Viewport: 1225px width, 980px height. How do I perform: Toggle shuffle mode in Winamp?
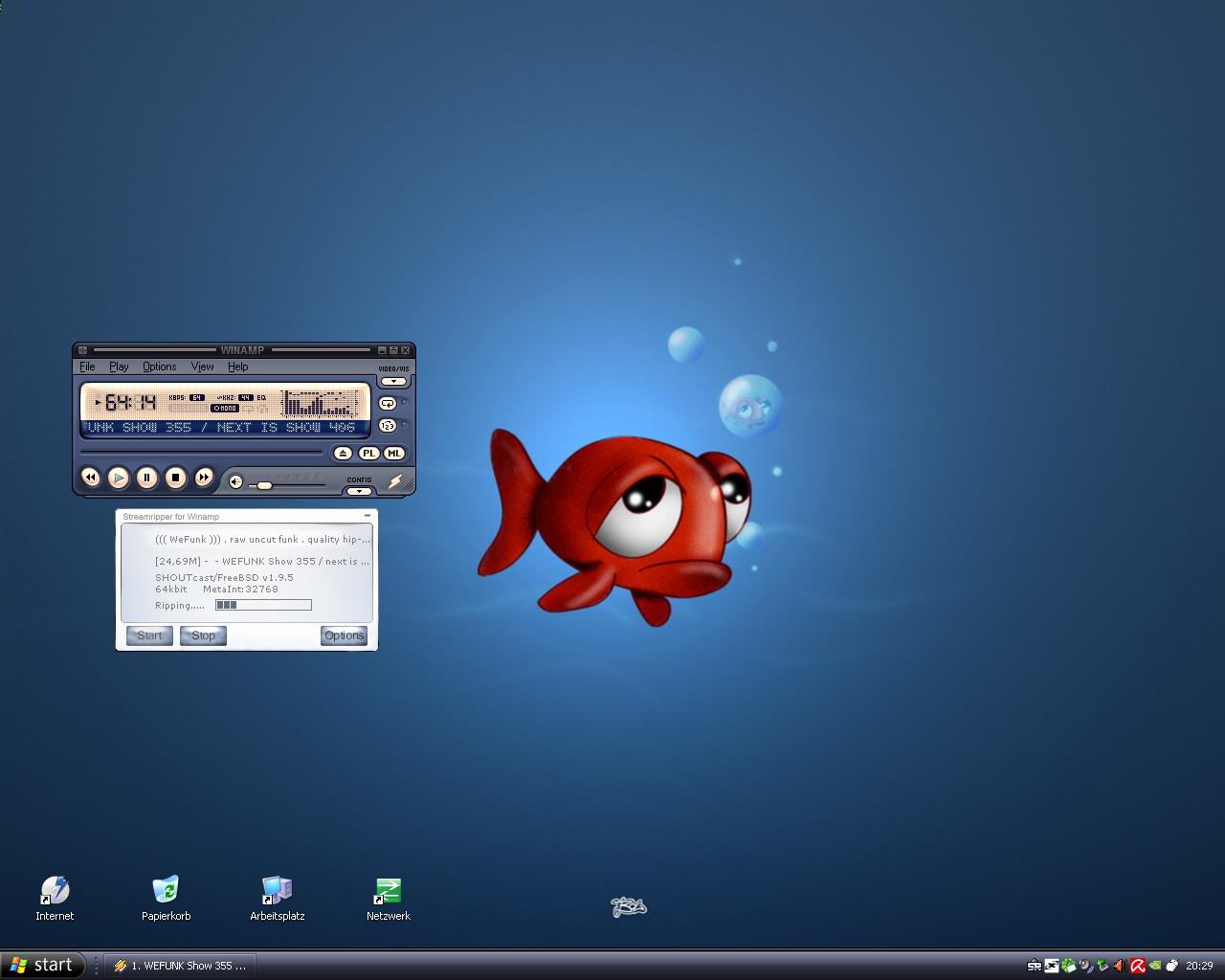pos(388,426)
